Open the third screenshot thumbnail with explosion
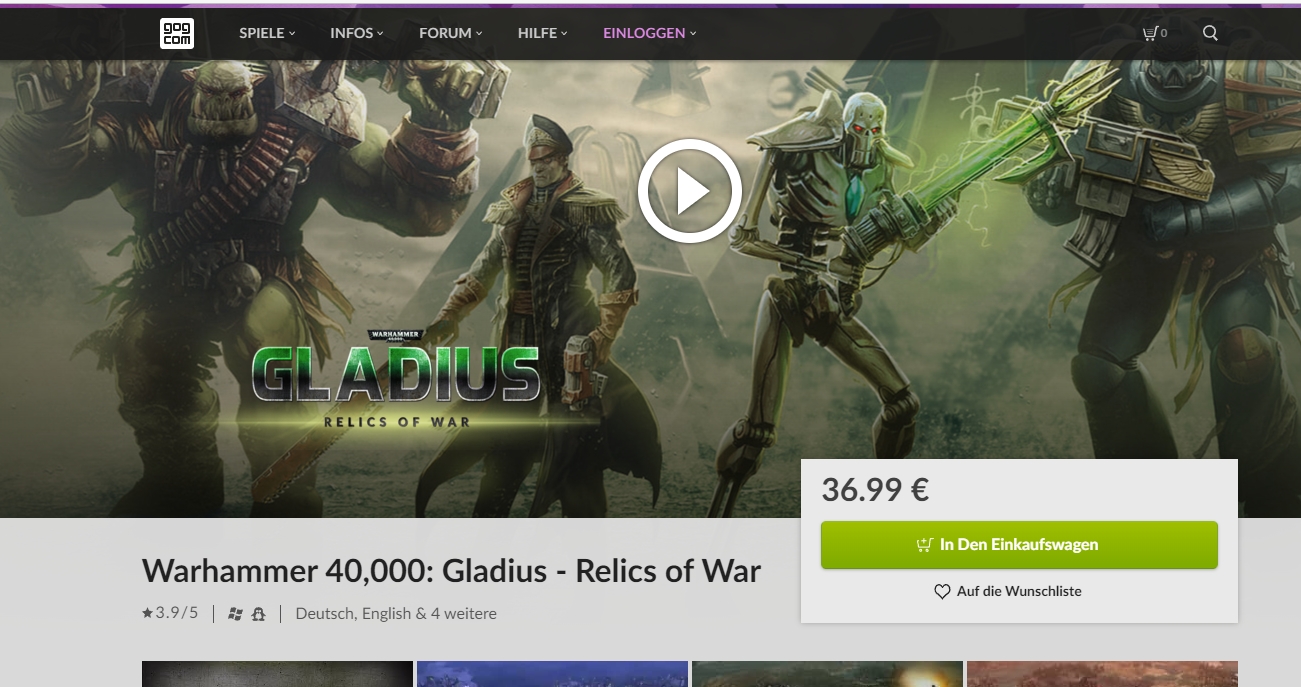The width and height of the screenshot is (1301, 687). click(x=827, y=674)
